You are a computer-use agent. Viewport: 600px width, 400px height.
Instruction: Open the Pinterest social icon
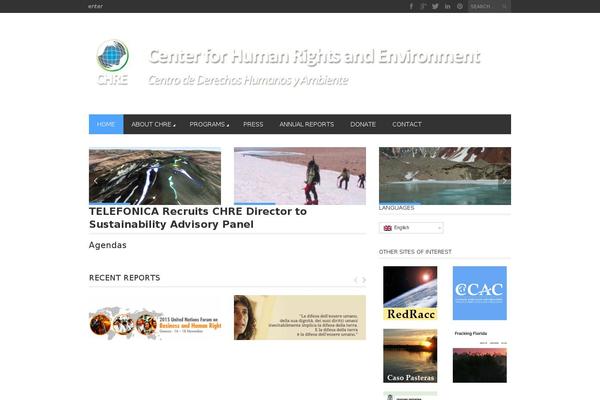460,6
